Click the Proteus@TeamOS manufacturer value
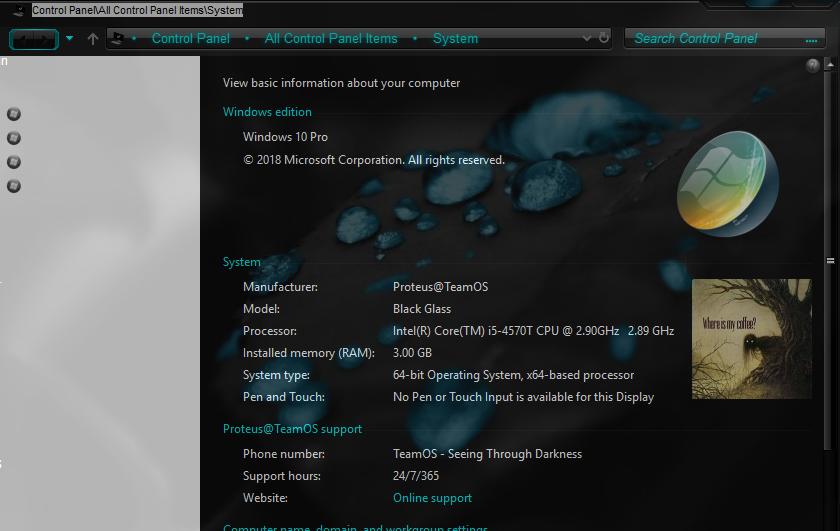This screenshot has width=840, height=531. tap(440, 287)
